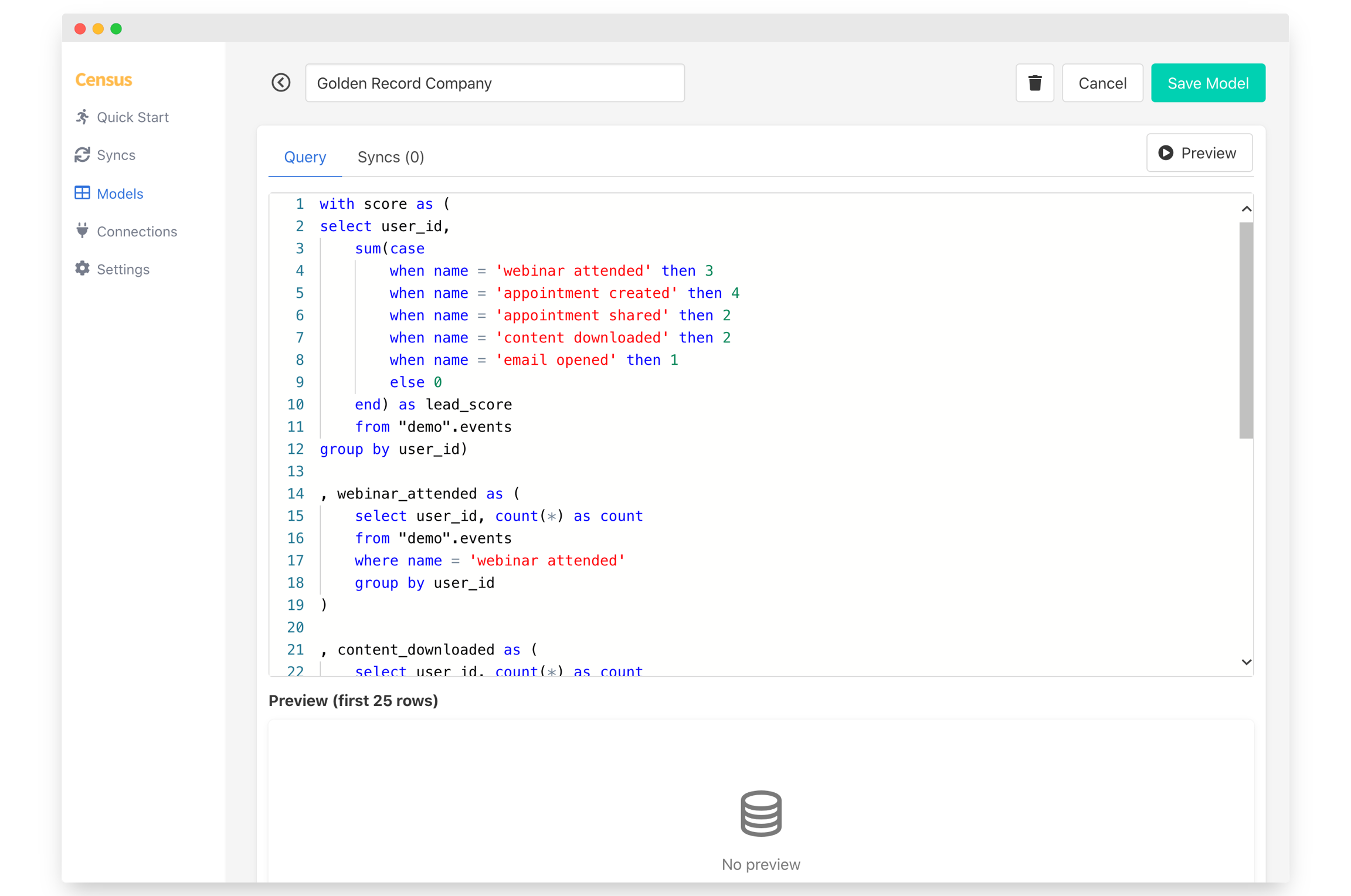Click the Syncs refresh arrows icon

pyautogui.click(x=83, y=155)
